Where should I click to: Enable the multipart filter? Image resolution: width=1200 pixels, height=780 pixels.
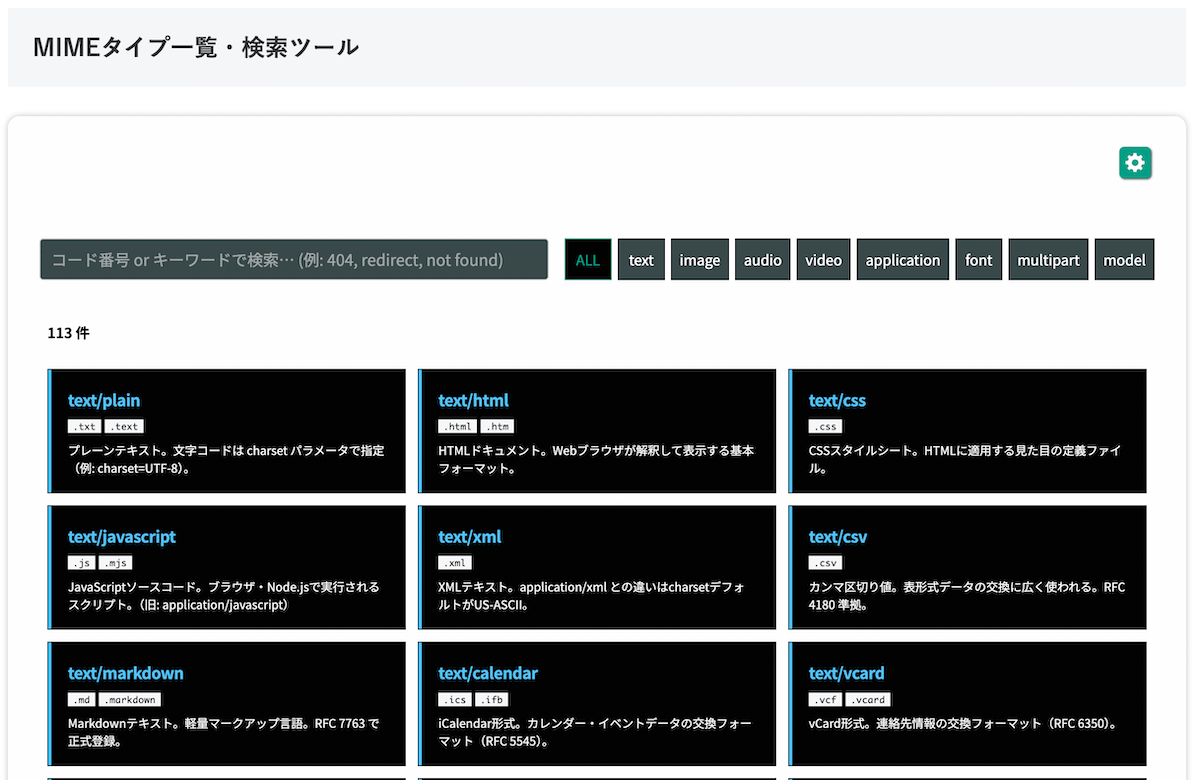(1048, 259)
